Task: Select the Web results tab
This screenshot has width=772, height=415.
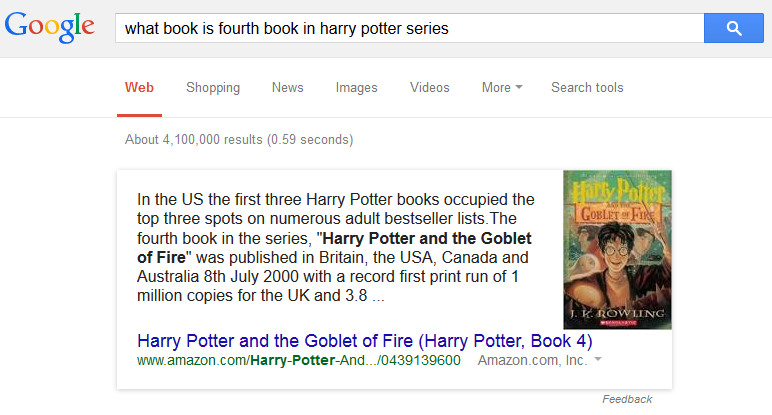Action: pos(139,87)
